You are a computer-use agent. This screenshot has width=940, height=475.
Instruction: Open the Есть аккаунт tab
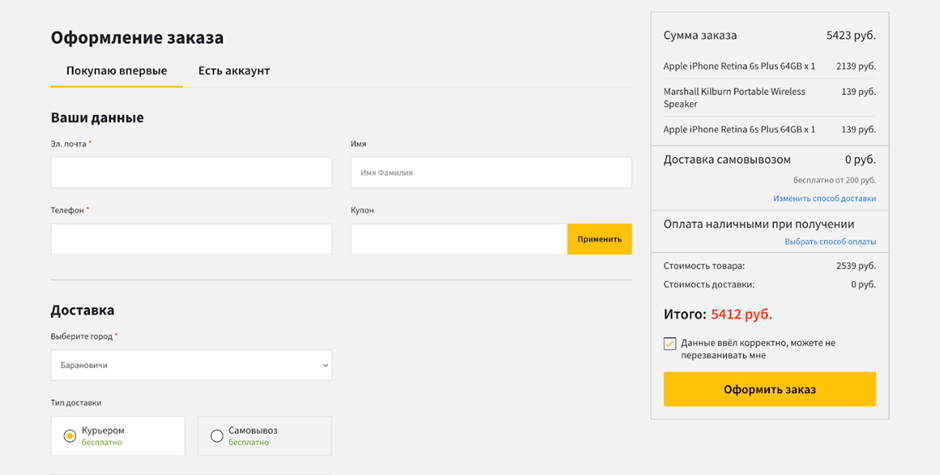pyautogui.click(x=233, y=71)
